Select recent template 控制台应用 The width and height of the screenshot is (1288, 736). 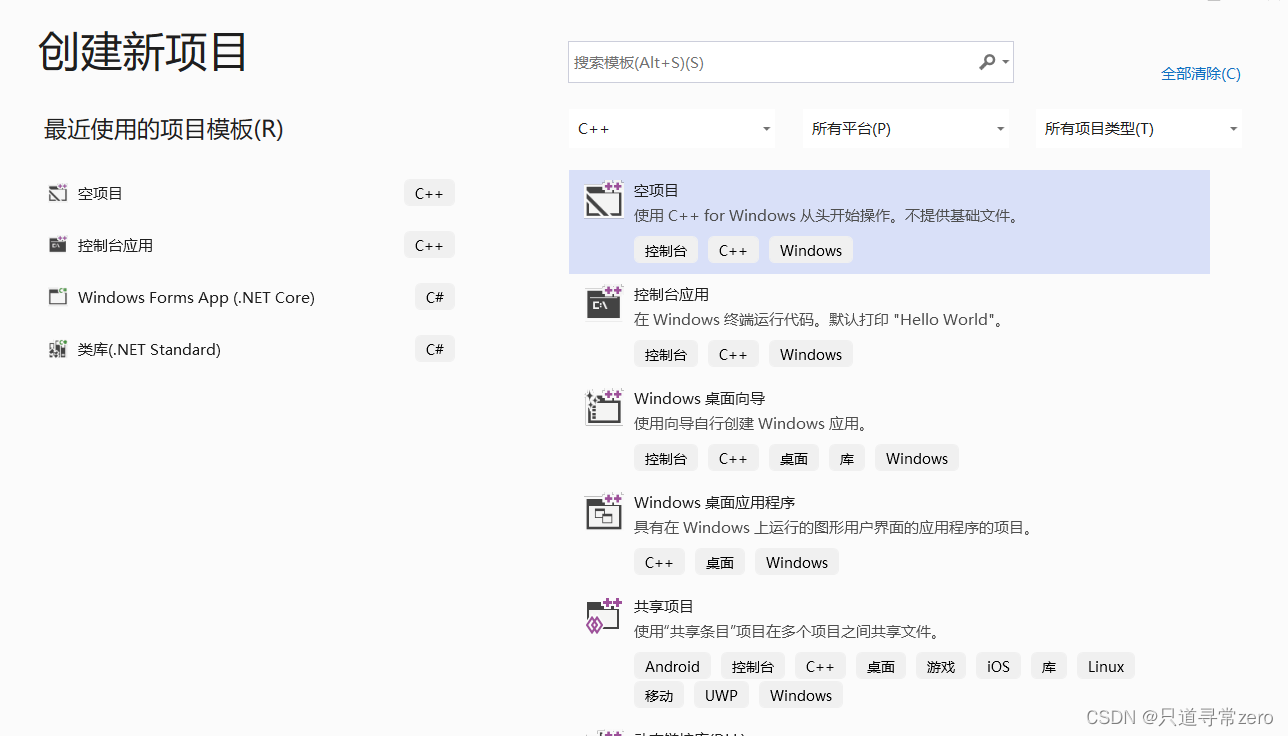click(115, 245)
